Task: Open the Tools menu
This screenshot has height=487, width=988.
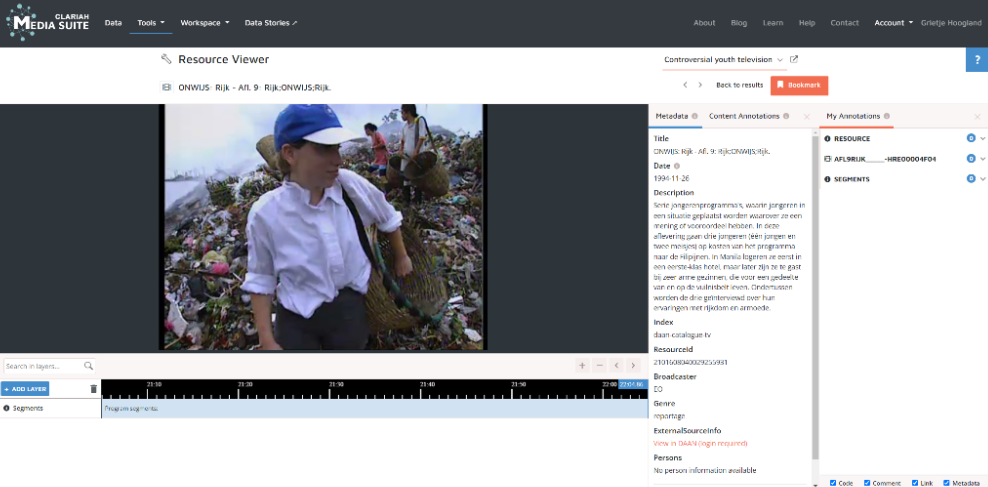Action: [x=151, y=22]
